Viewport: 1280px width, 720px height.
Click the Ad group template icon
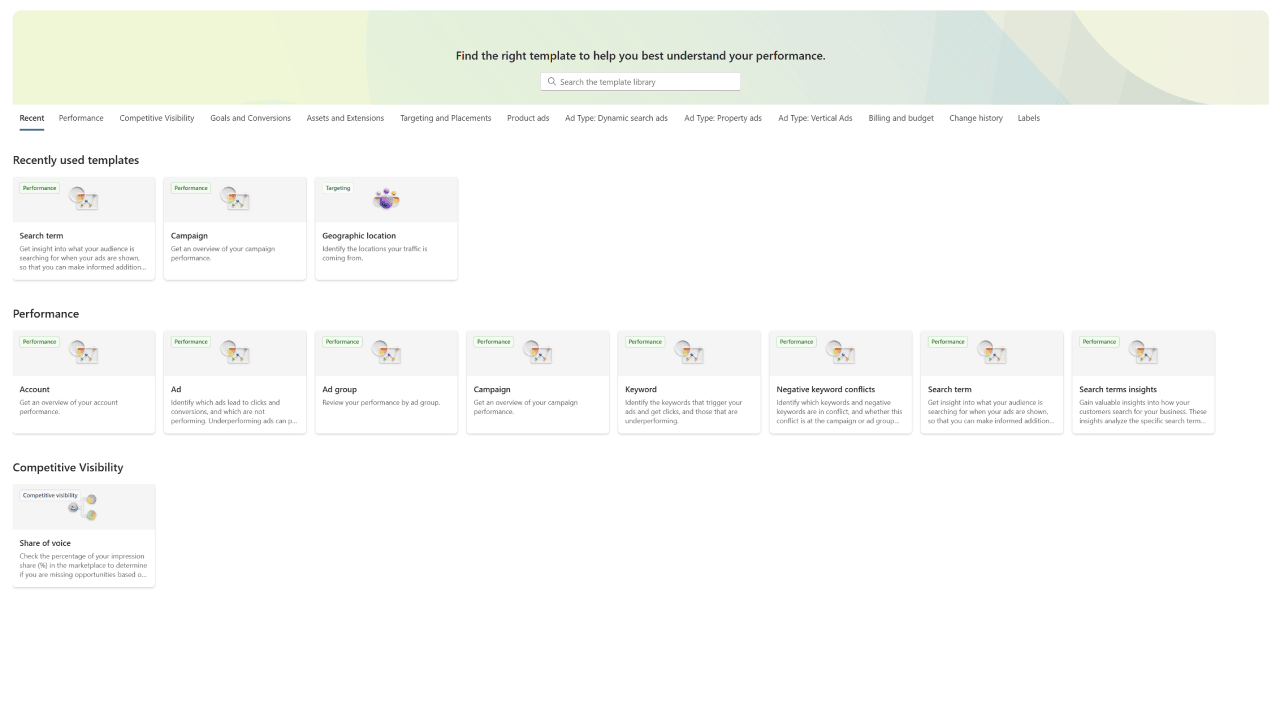(386, 352)
